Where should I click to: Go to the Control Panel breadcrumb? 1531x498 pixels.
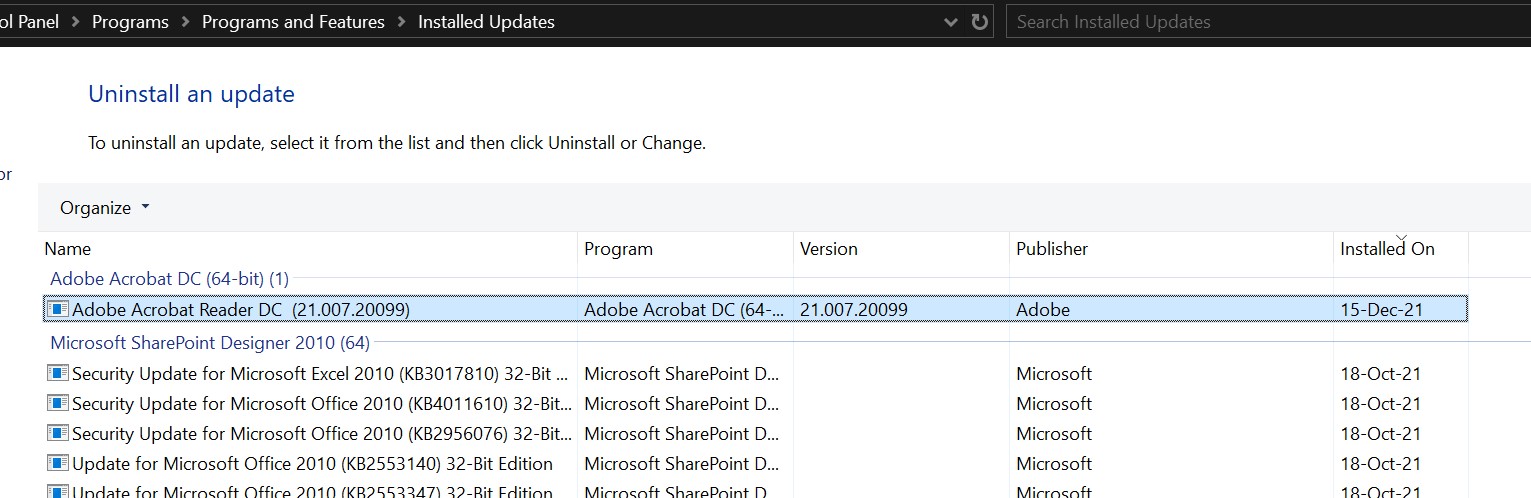pos(29,22)
